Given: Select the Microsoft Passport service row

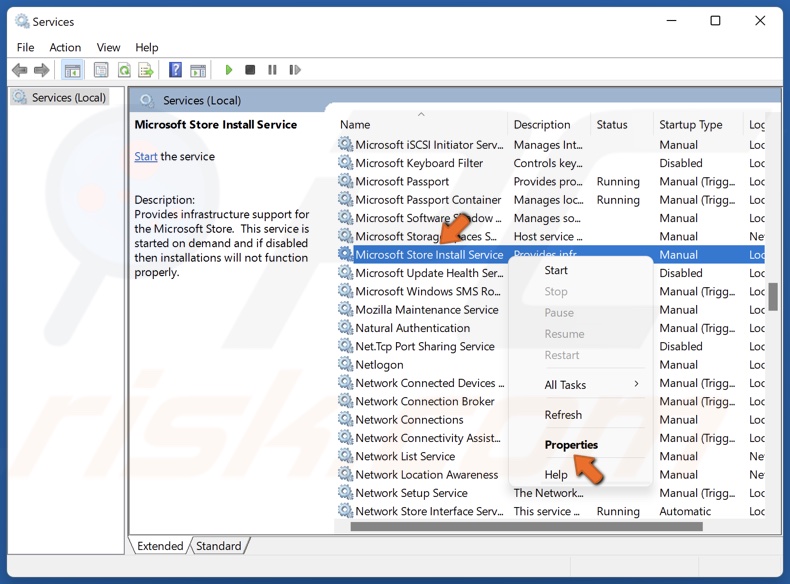Looking at the screenshot, I should (x=550, y=181).
